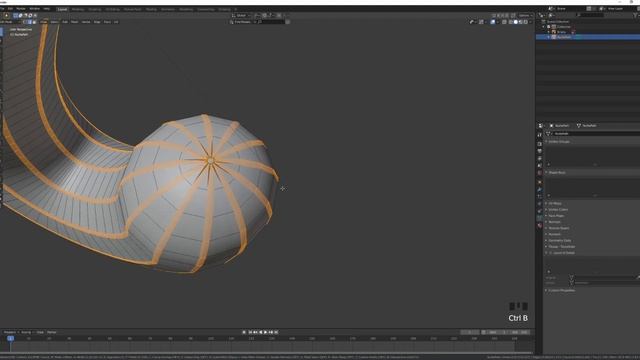Open the Output properties tab icon
640x360 pixels.
pyautogui.click(x=540, y=151)
